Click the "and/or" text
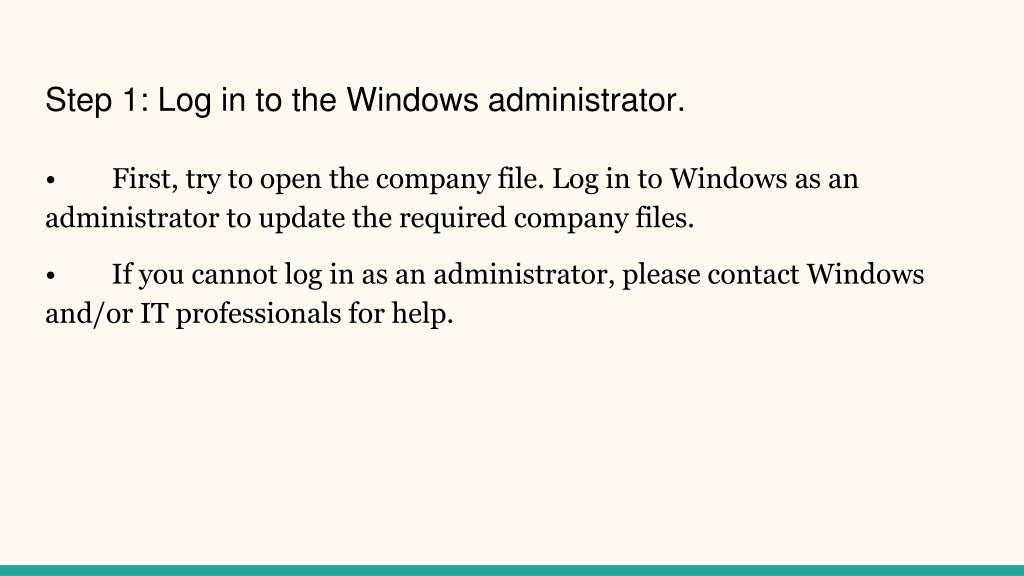This screenshot has width=1024, height=576. [x=89, y=314]
